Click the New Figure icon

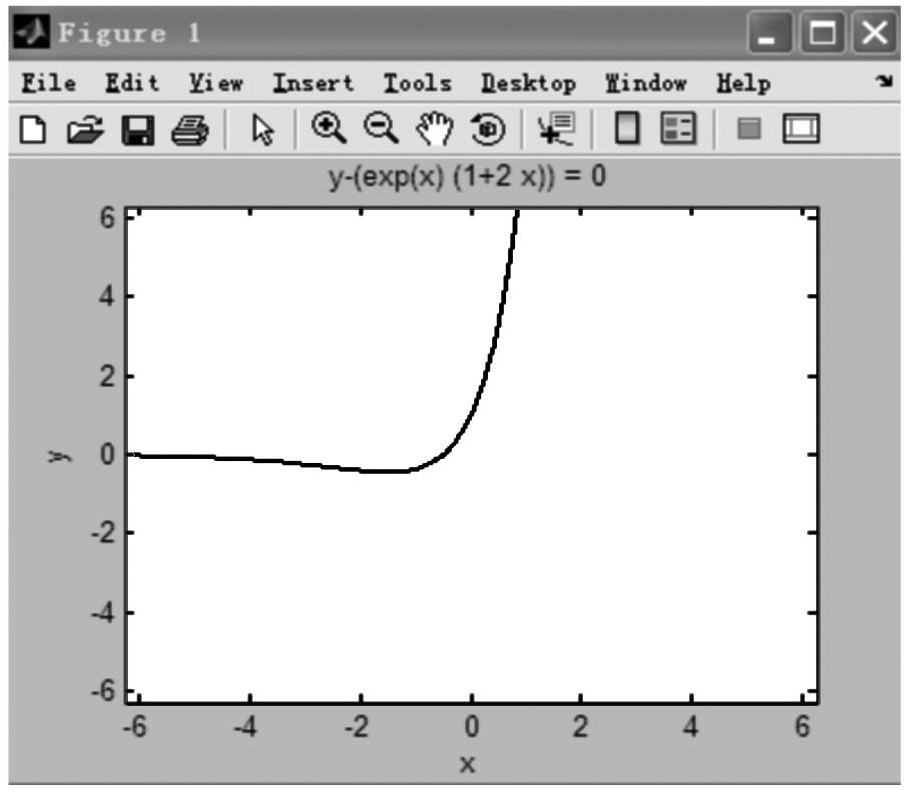point(33,129)
